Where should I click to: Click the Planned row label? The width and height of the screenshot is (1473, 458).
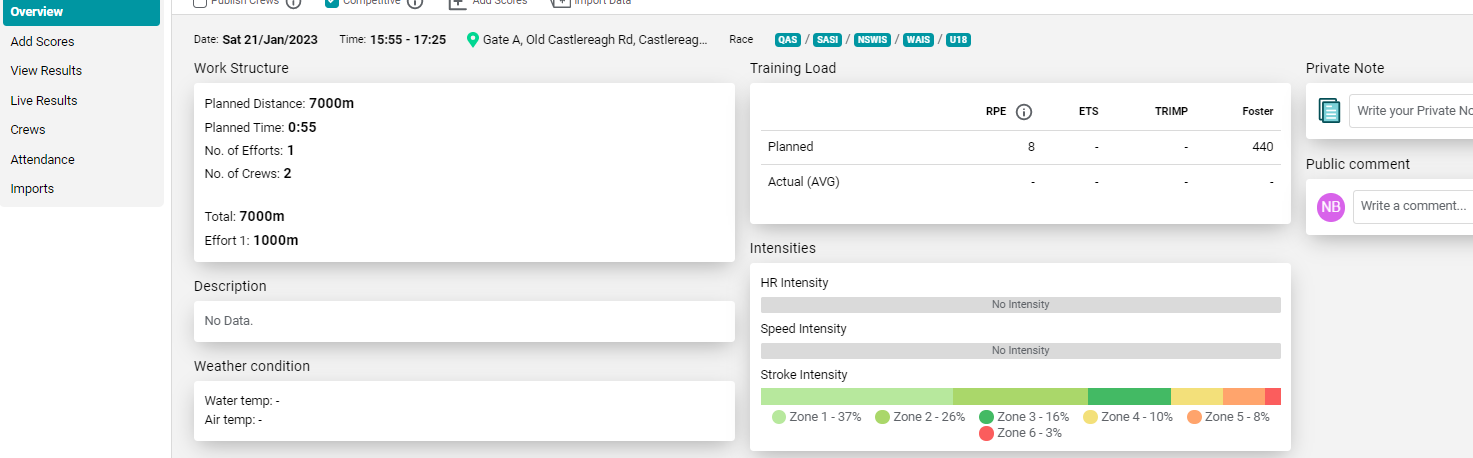point(790,147)
